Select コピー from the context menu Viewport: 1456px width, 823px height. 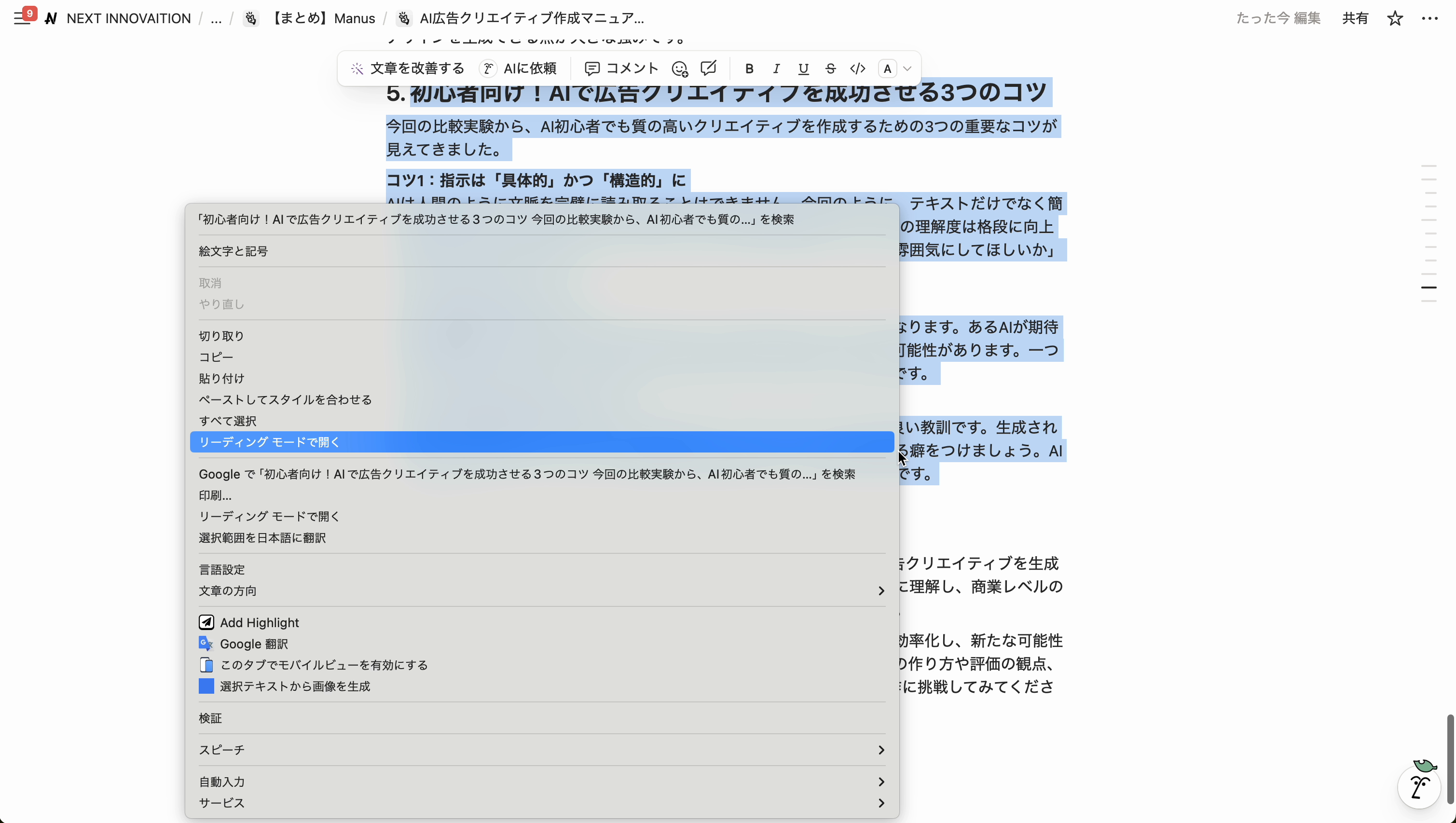(x=215, y=357)
